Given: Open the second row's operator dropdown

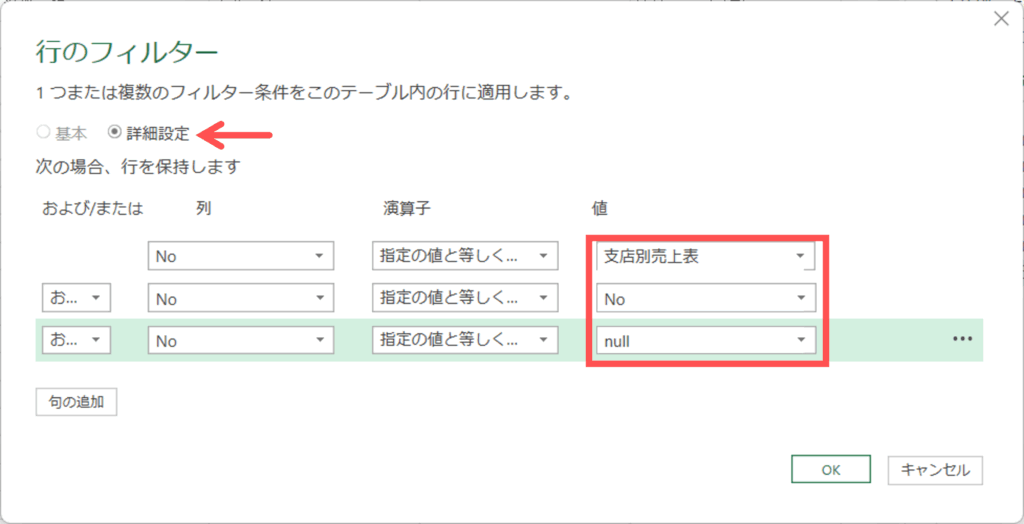Looking at the screenshot, I should 463,299.
